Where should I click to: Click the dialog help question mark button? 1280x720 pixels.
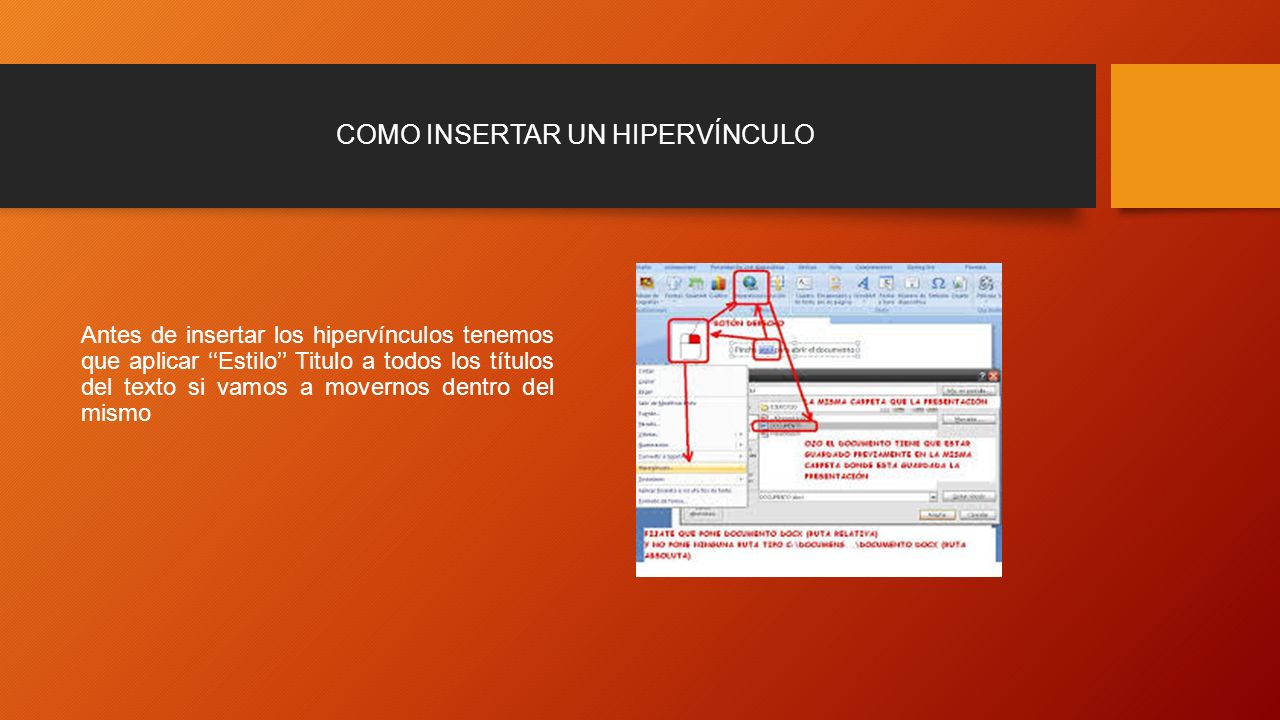point(981,376)
